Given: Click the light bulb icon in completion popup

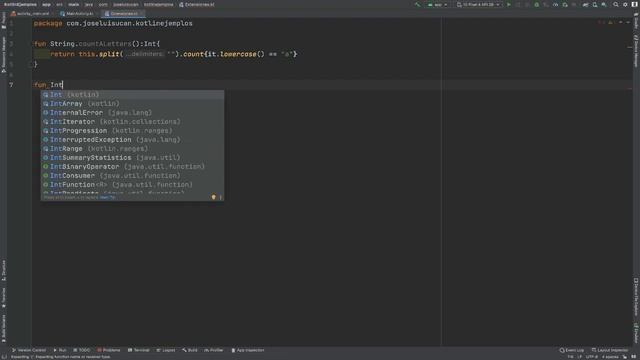Looking at the screenshot, I should click(213, 197).
